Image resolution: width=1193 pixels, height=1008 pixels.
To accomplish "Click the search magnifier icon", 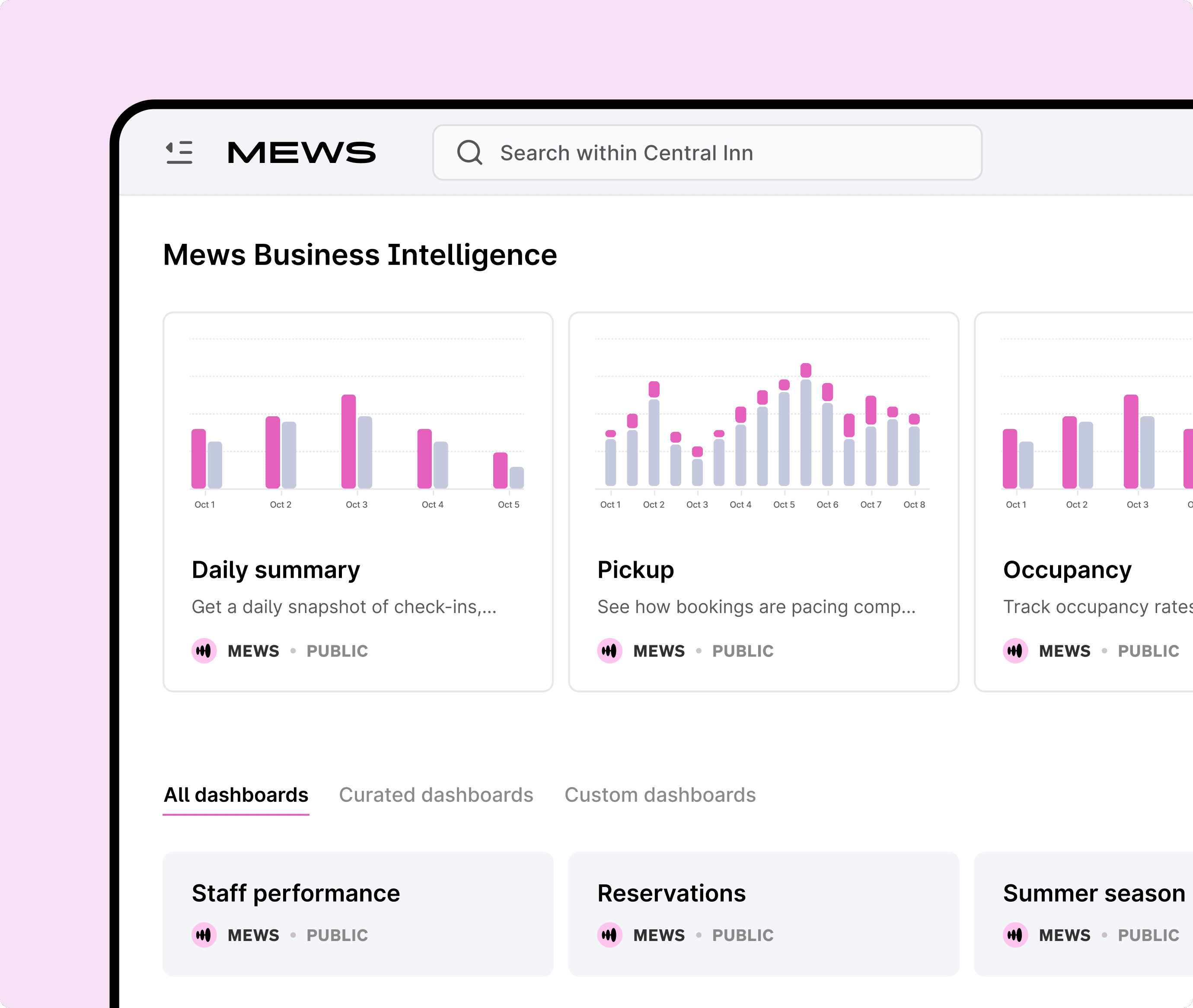I will tap(470, 153).
